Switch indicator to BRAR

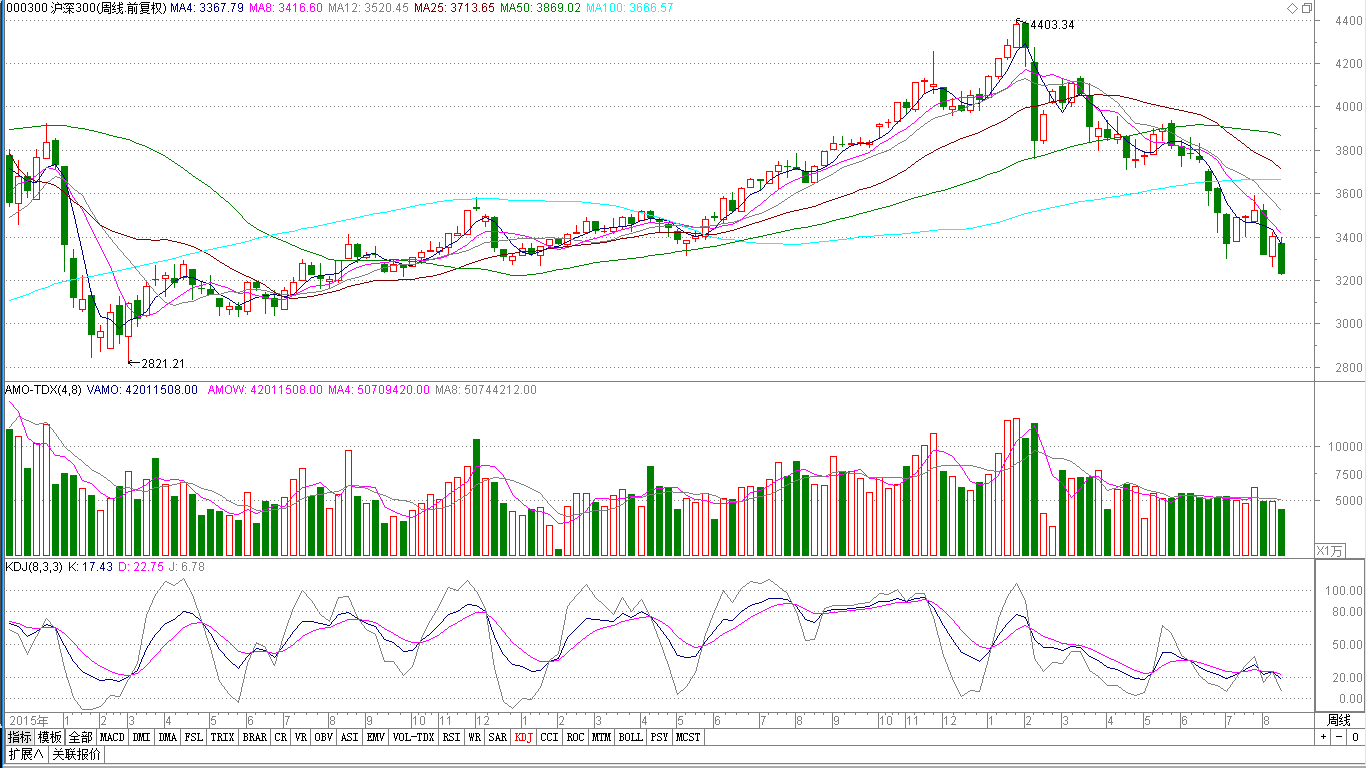pos(255,737)
